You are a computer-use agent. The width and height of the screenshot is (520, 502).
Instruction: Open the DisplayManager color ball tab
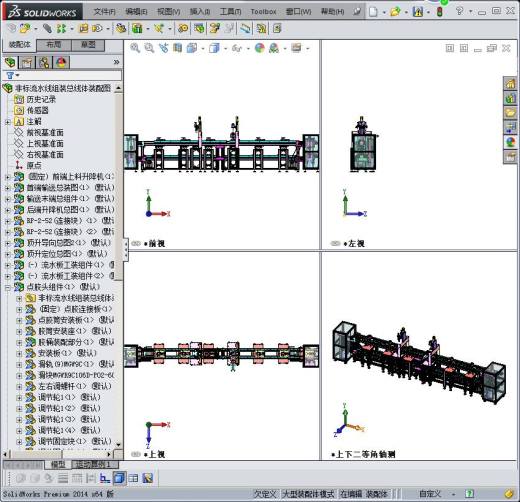(61, 62)
